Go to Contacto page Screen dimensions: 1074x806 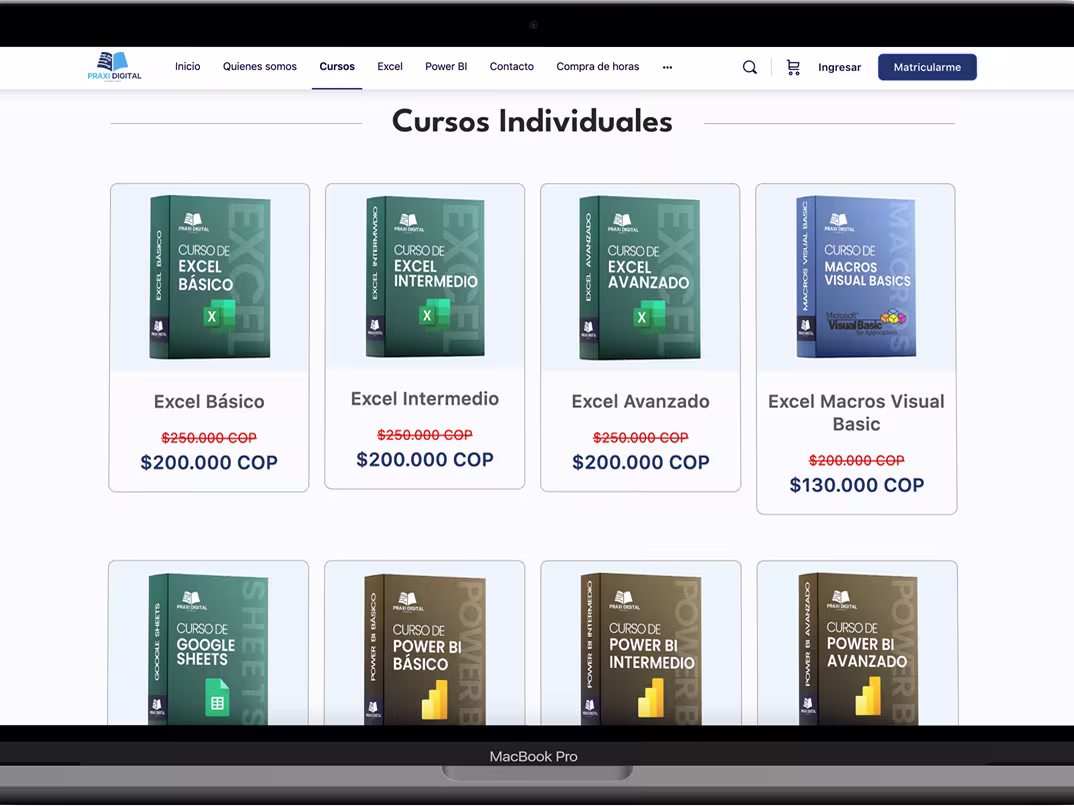(512, 66)
